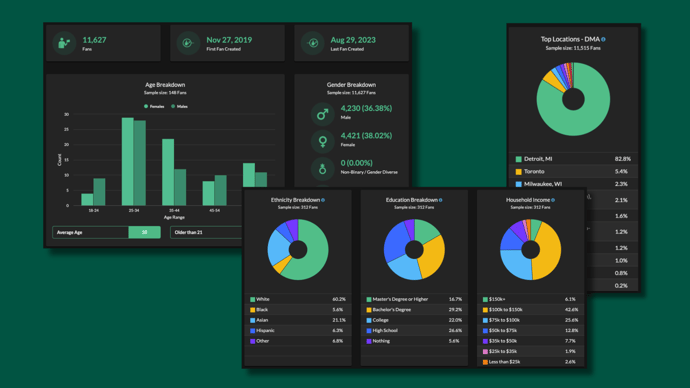Screen dimensions: 690x388
Task: Click the female gender symbol icon
Action: [x=323, y=142]
